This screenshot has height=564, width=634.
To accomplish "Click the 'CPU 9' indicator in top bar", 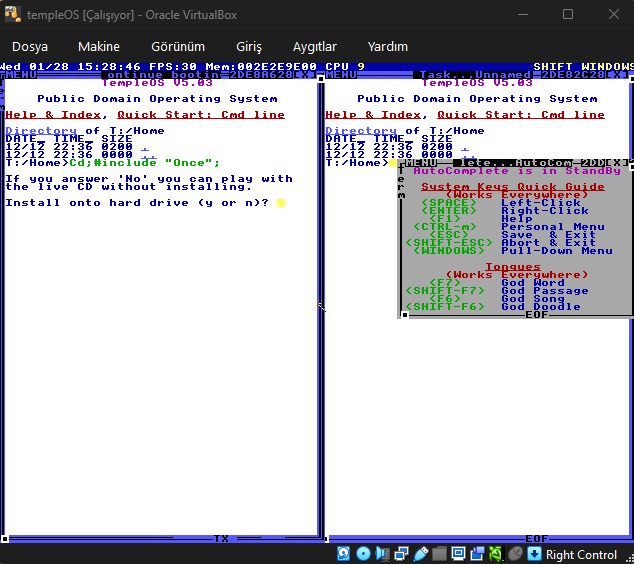I will 345,66.
